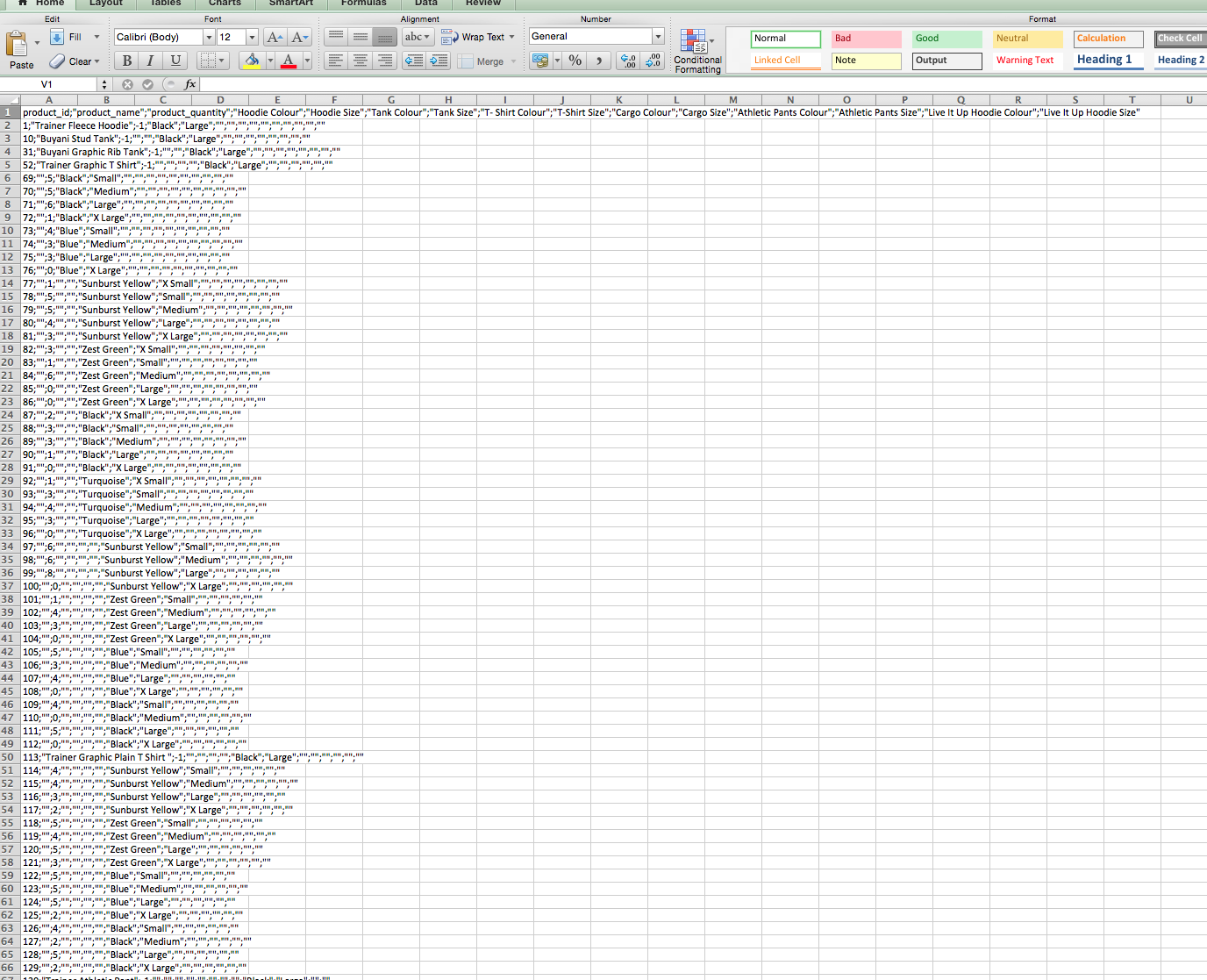Click the Fill down icon
Viewport: 1207px width, 980px height.
click(57, 37)
